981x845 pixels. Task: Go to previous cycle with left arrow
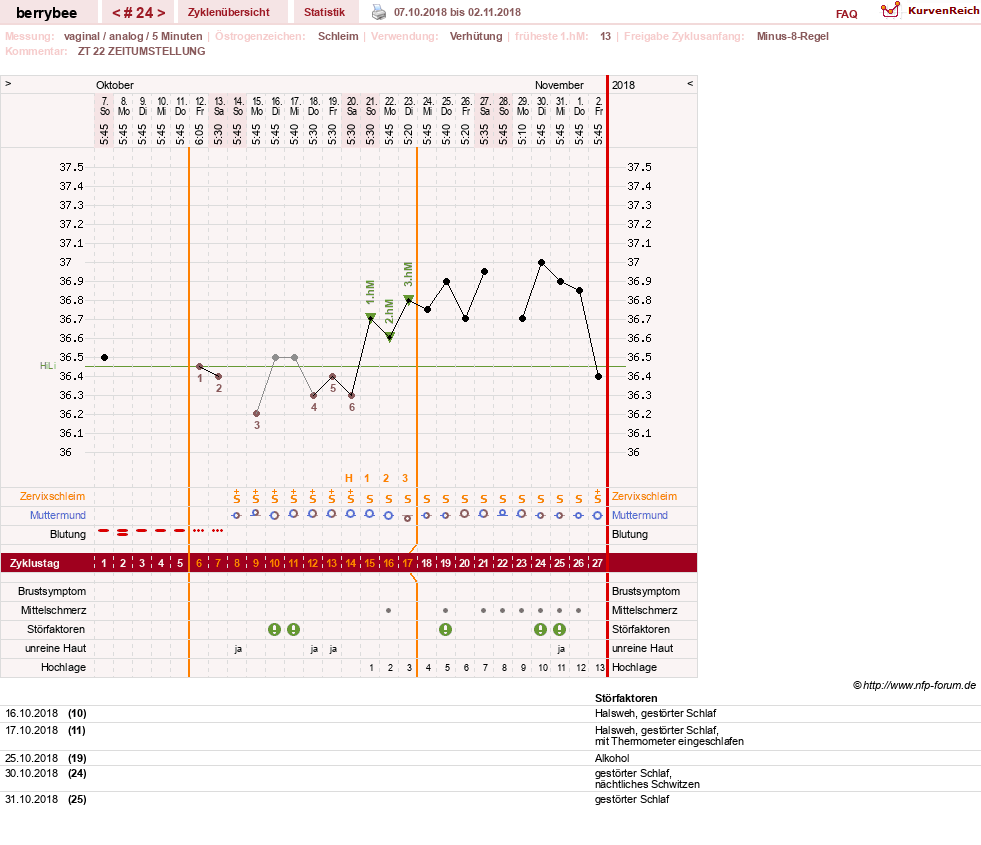pyautogui.click(x=116, y=13)
